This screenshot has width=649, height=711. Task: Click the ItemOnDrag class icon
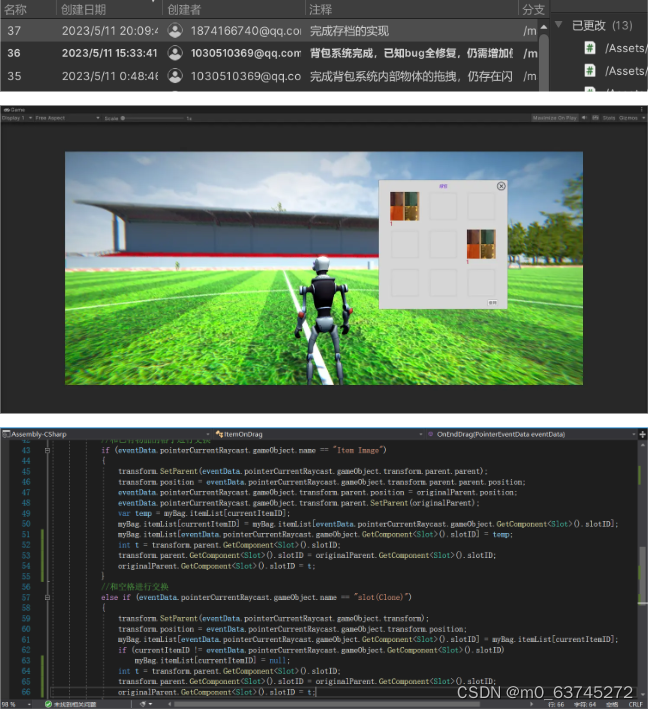[220, 434]
